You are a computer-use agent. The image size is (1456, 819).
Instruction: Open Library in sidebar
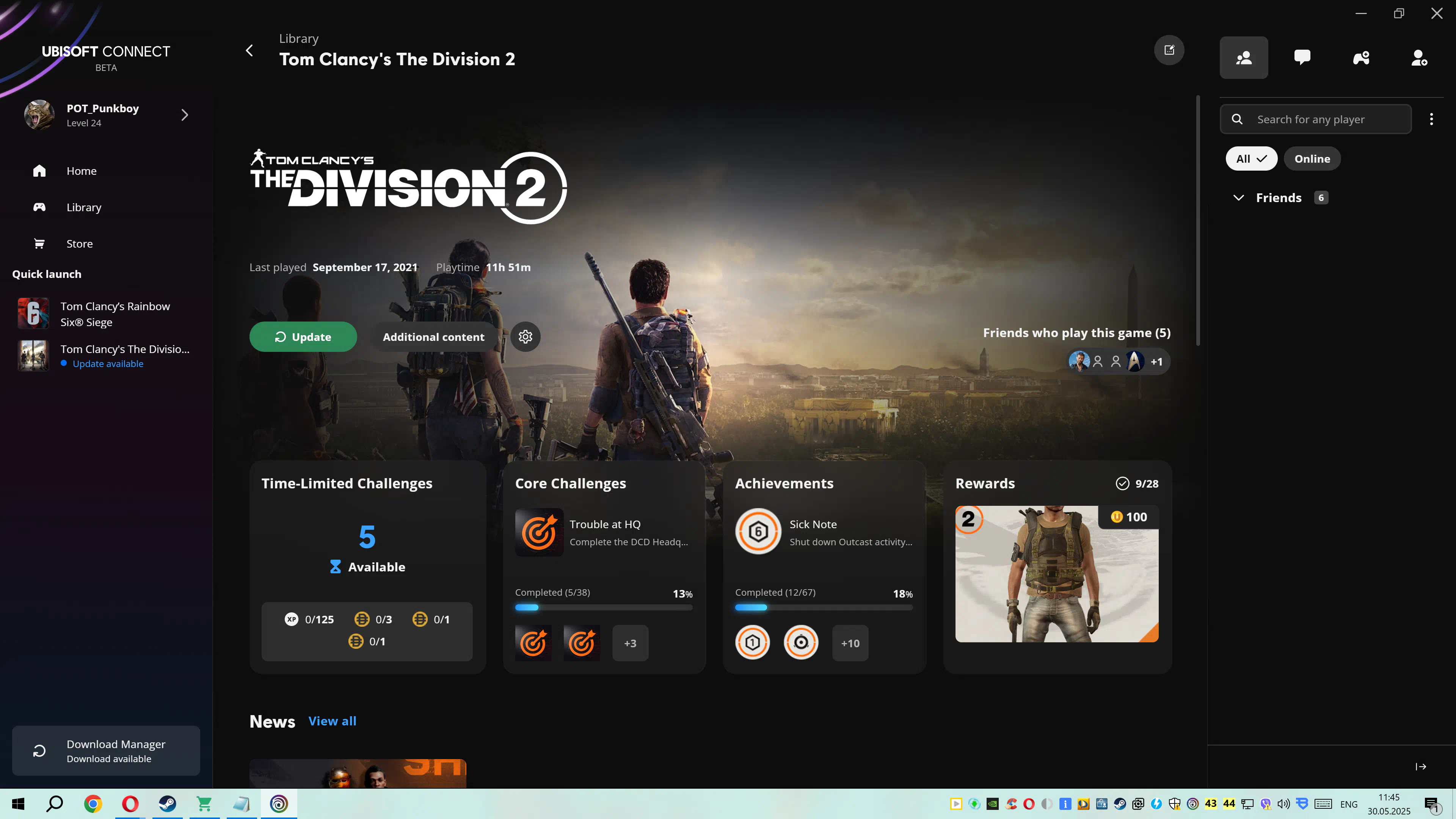[x=84, y=207]
